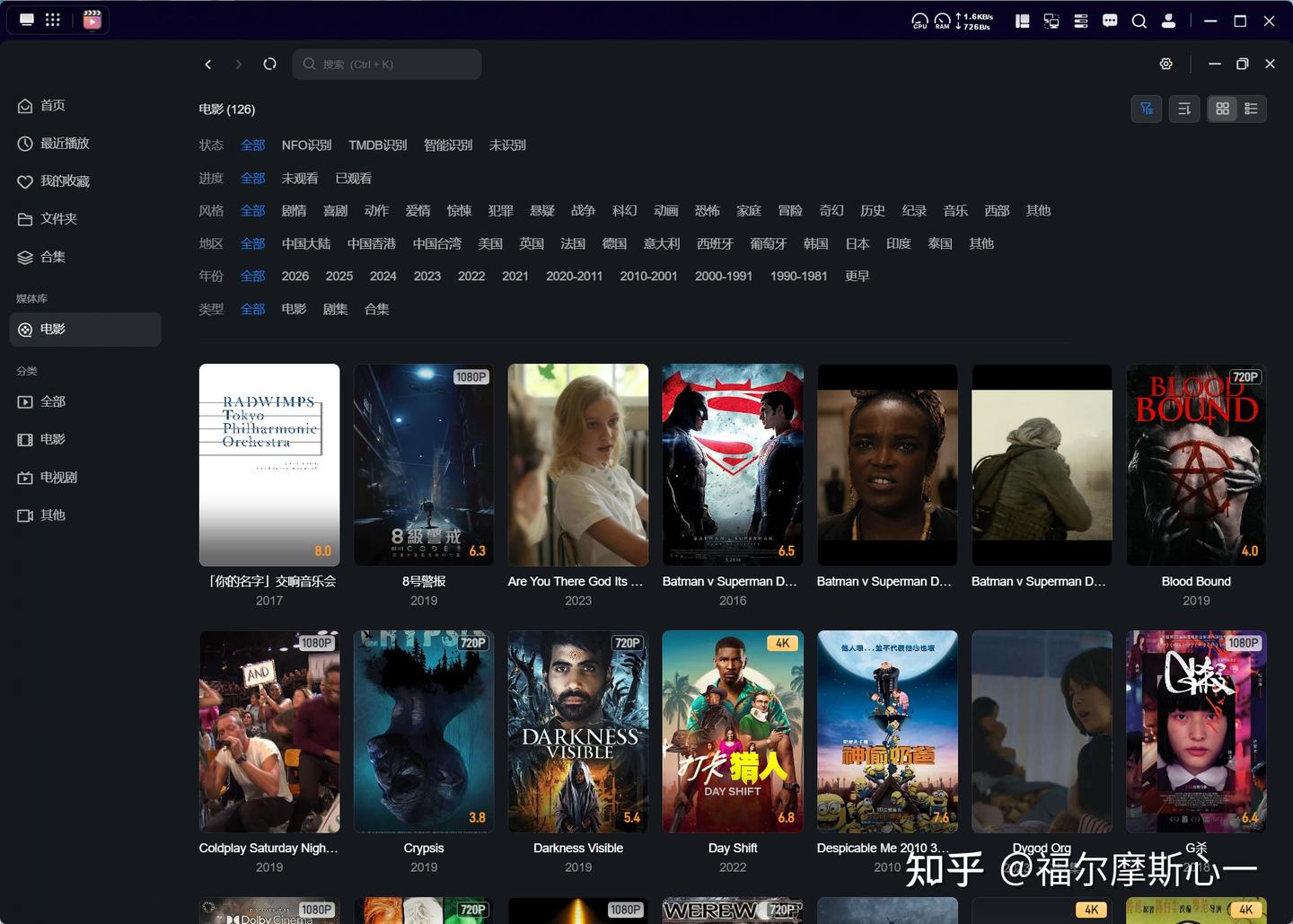Filter genre by 喜剧
Screen dimensions: 1293x924
[x=335, y=211]
